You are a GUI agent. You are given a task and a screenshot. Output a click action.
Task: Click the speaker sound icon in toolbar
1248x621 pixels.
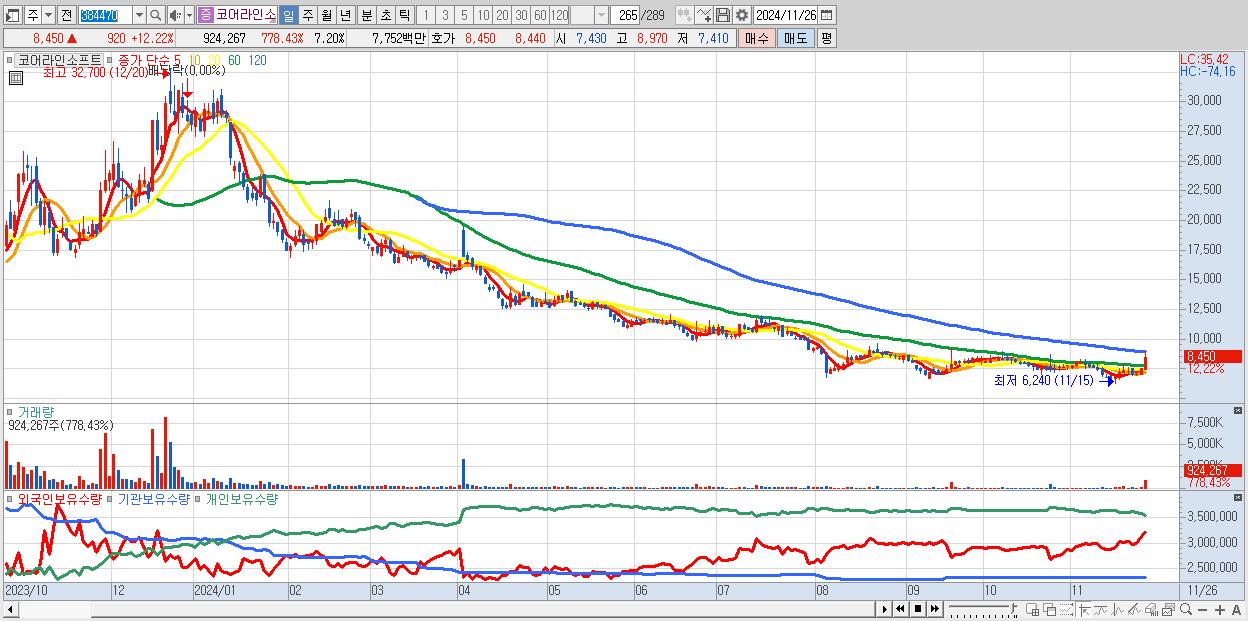(x=175, y=15)
